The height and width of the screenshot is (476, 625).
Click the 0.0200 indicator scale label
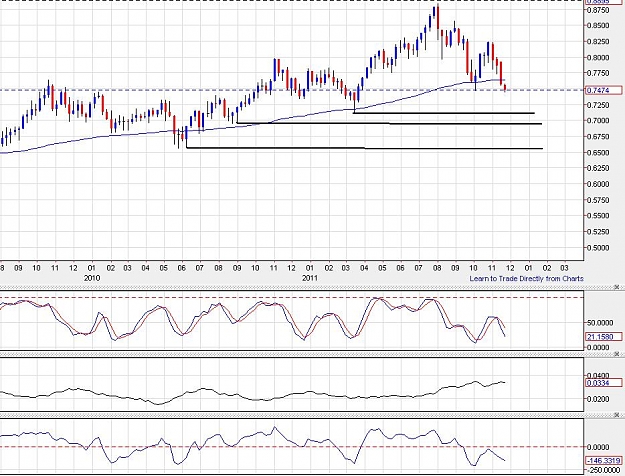[x=599, y=399]
